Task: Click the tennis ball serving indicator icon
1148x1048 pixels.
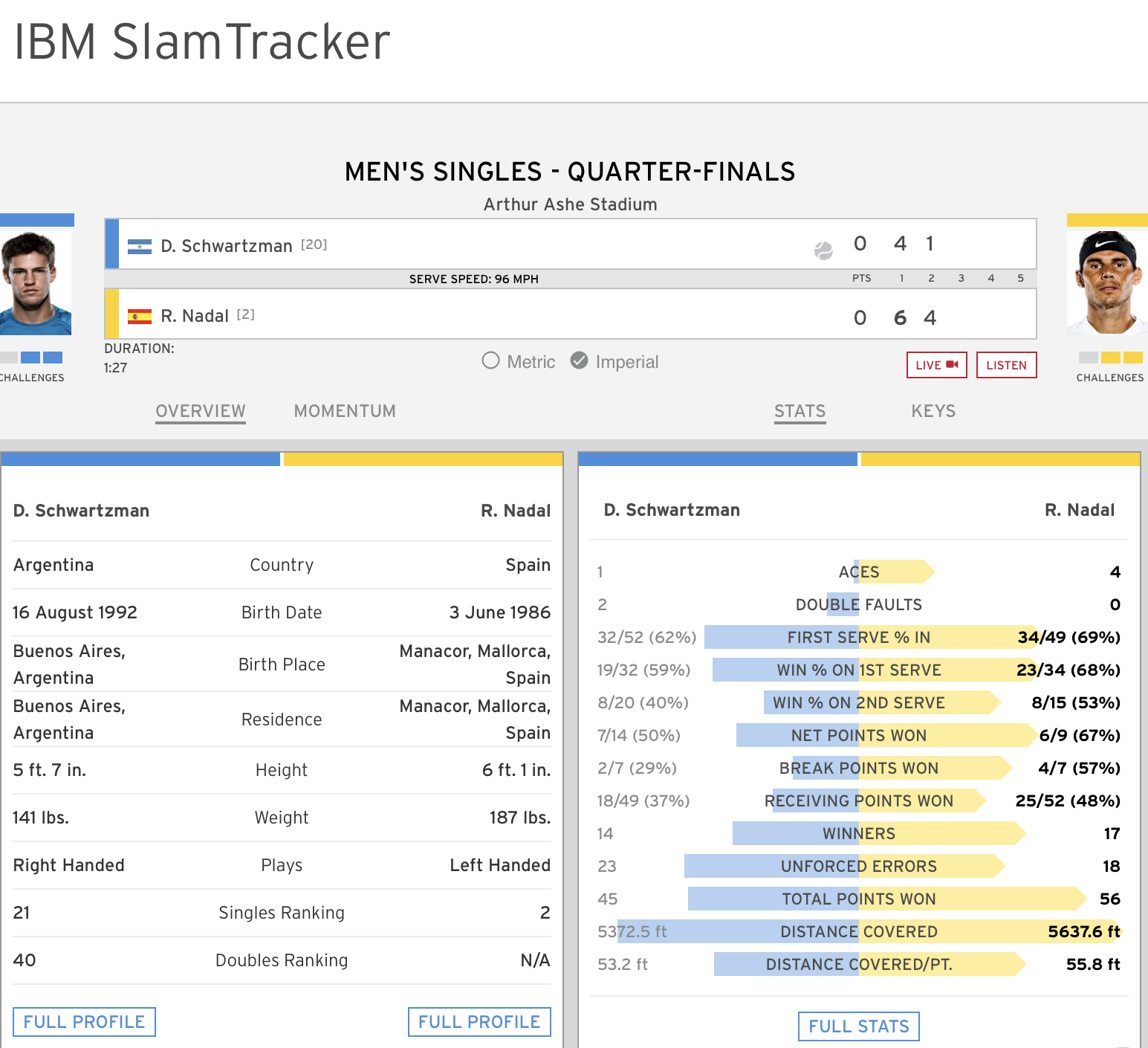Action: point(823,251)
